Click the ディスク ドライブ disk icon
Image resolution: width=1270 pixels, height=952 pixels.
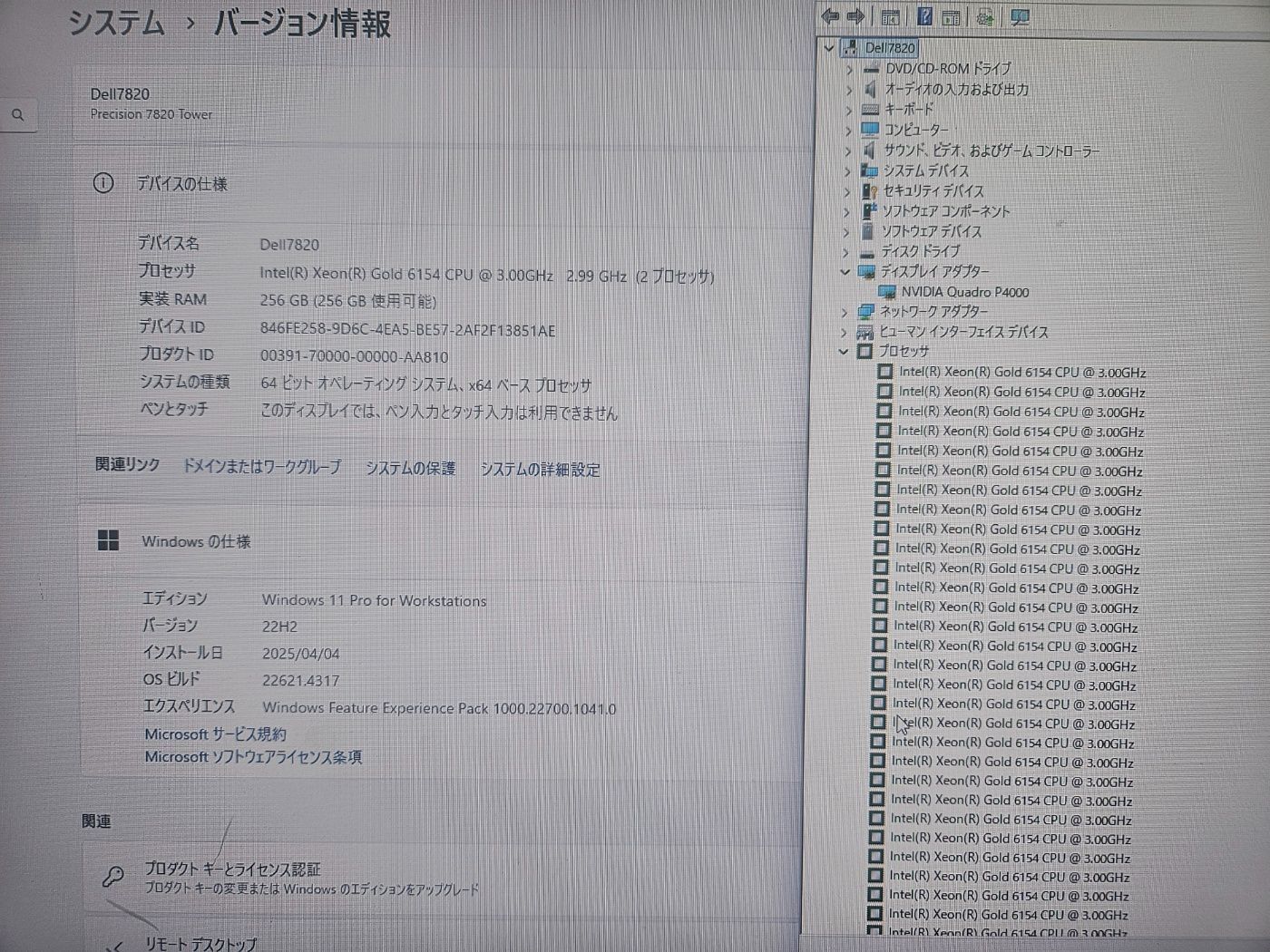[x=867, y=252]
